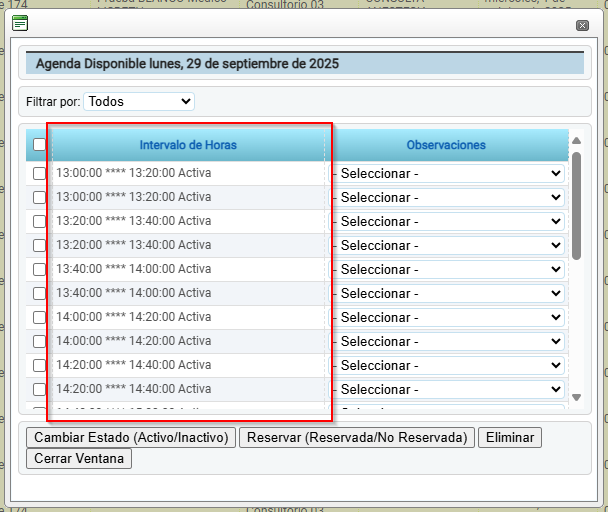This screenshot has width=608, height=512.
Task: Click the green agenda icon in dialog header
Action: pyautogui.click(x=20, y=24)
